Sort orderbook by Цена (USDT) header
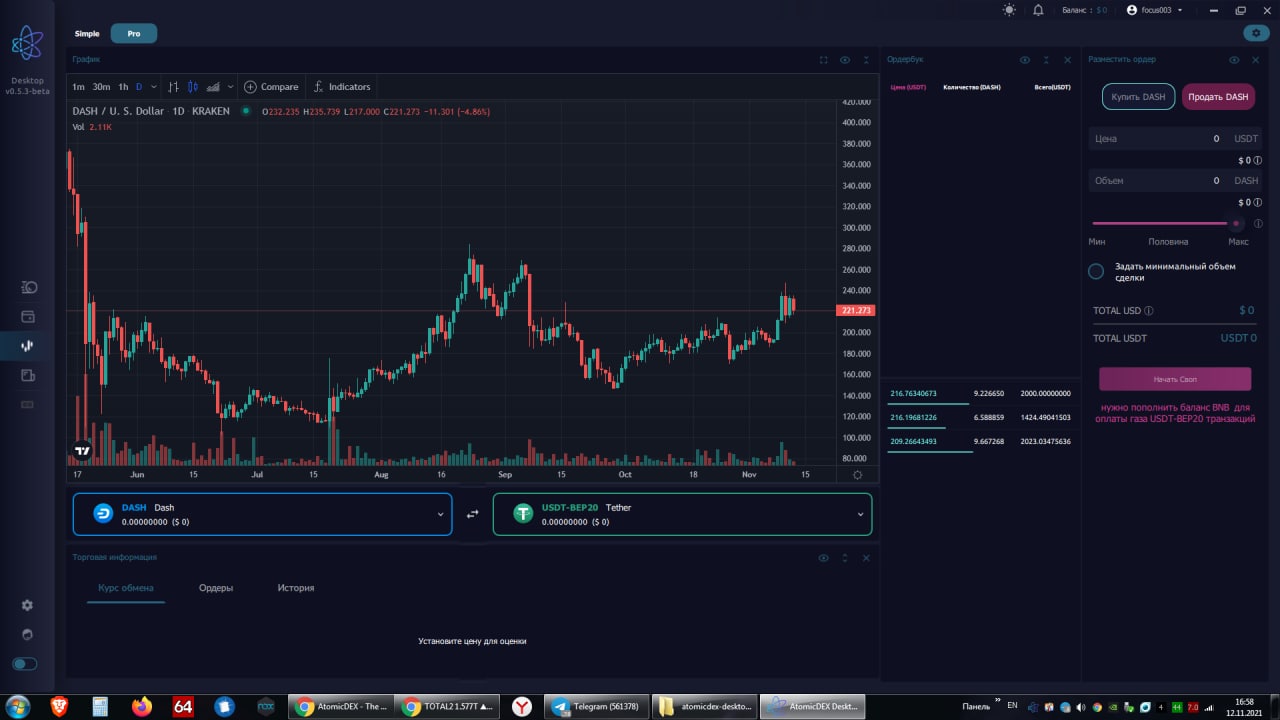 tap(908, 87)
